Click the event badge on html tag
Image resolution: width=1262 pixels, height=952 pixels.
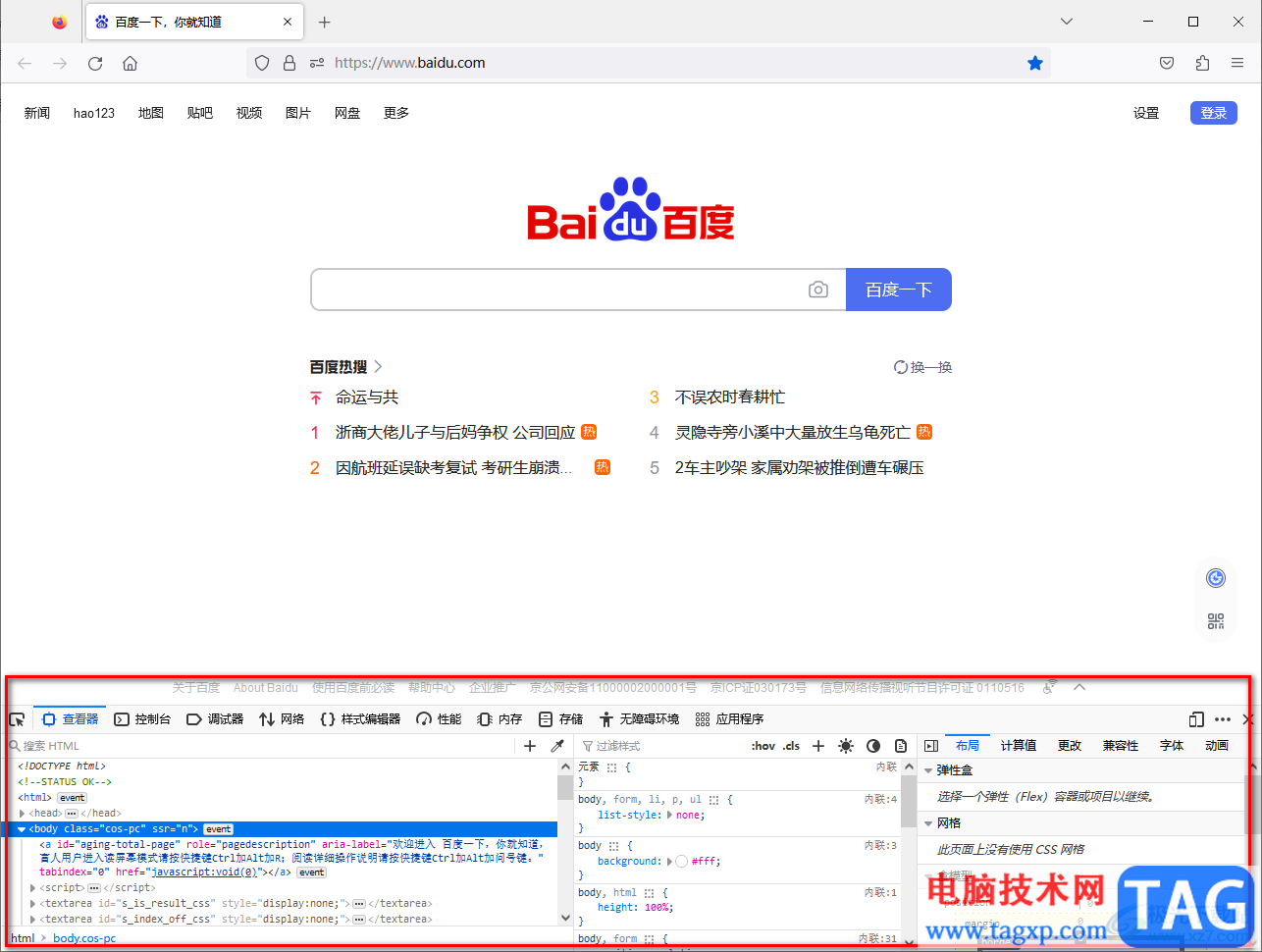(73, 798)
